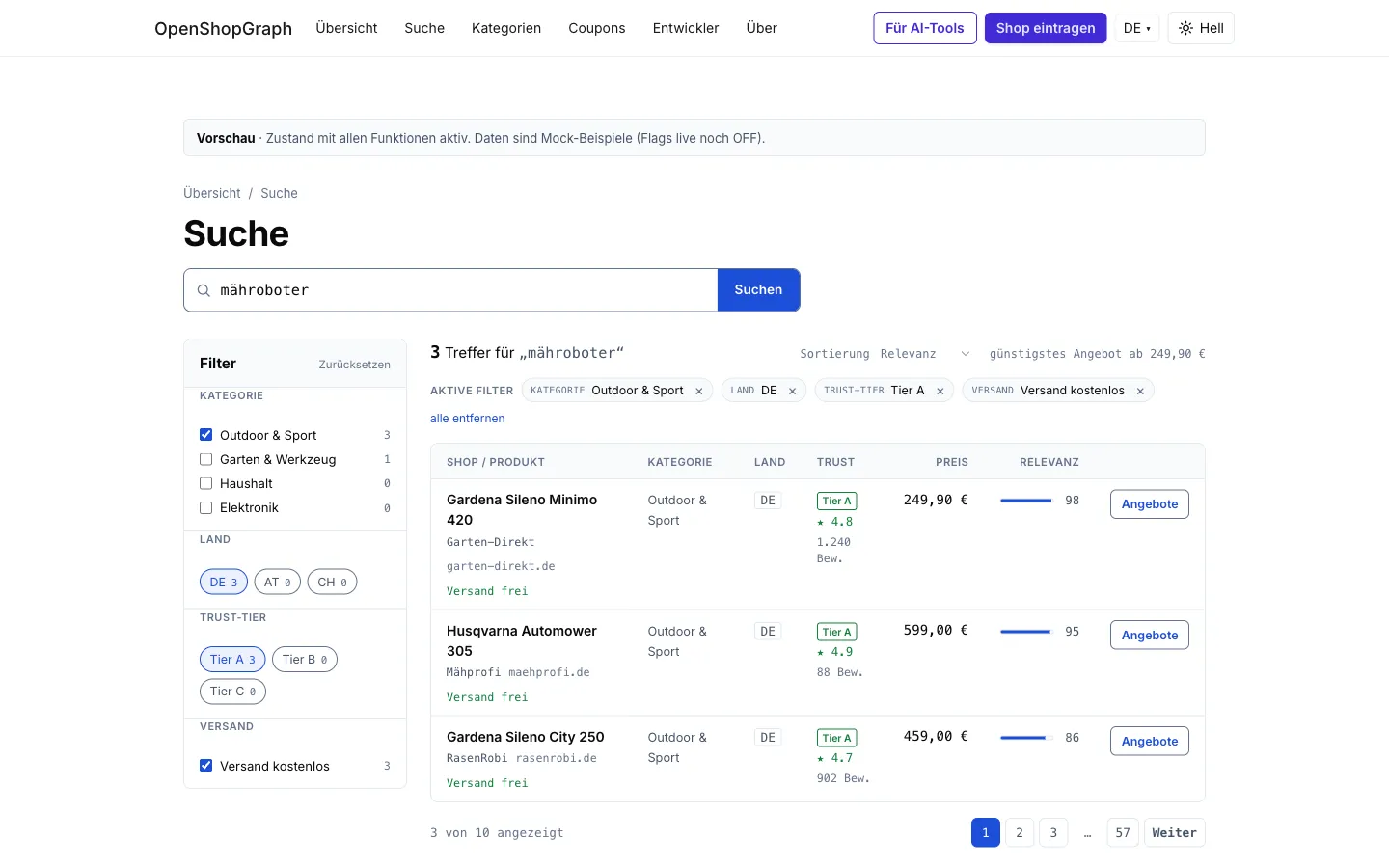Uncheck the Outdoor & Sport checkbox
The image size is (1389, 868).
(205, 435)
